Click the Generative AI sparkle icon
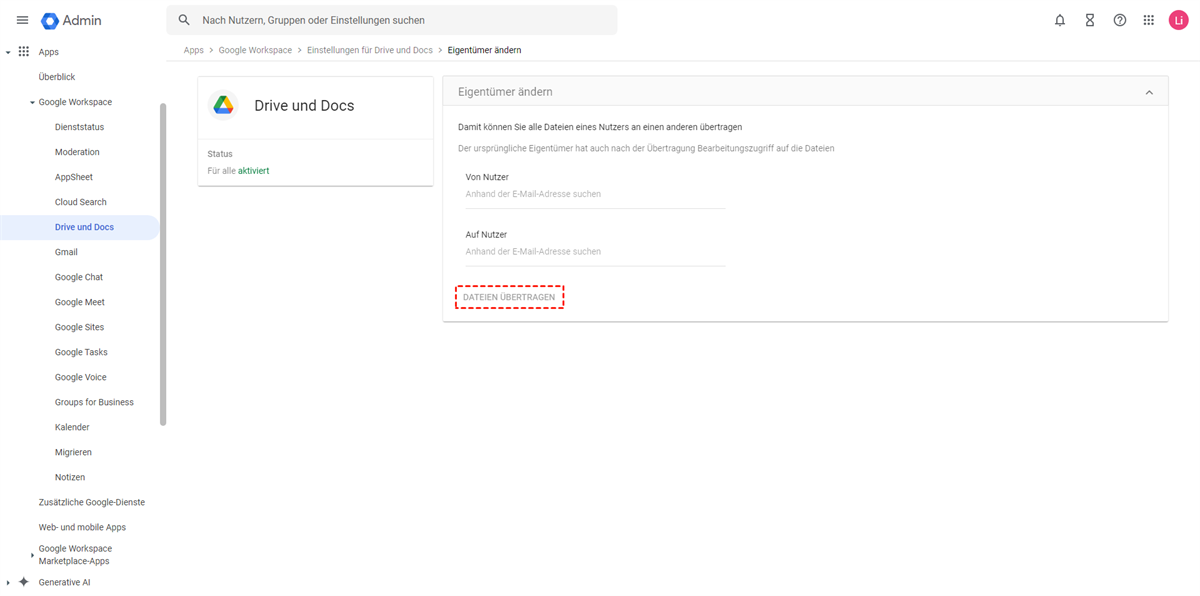Screen dimensions: 1200x596 click(x=24, y=582)
